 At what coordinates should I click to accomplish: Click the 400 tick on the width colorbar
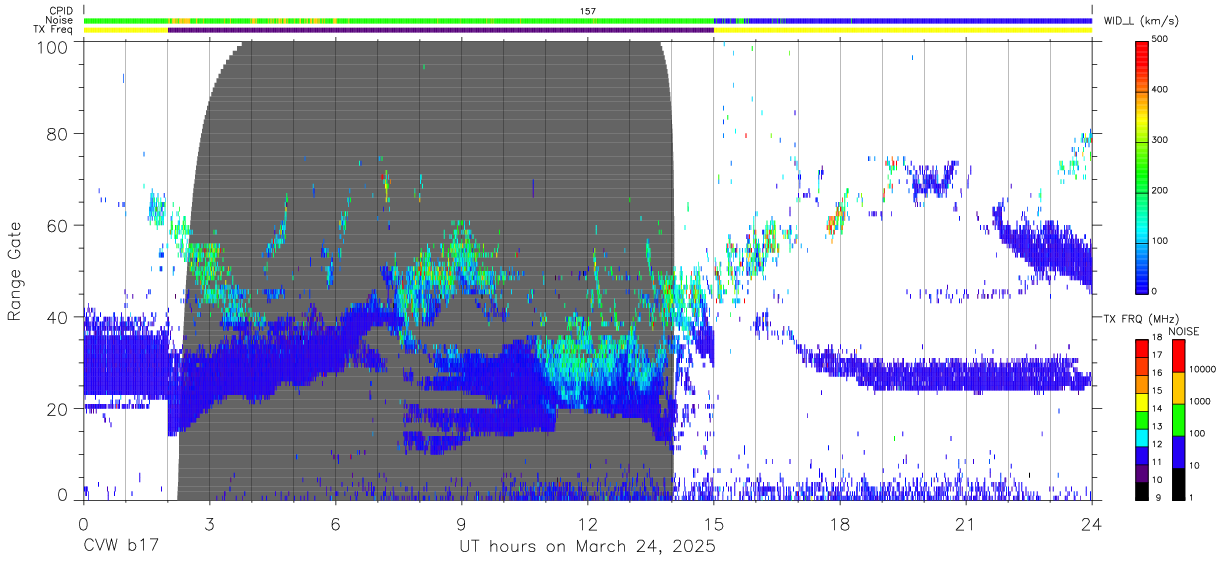1161,90
